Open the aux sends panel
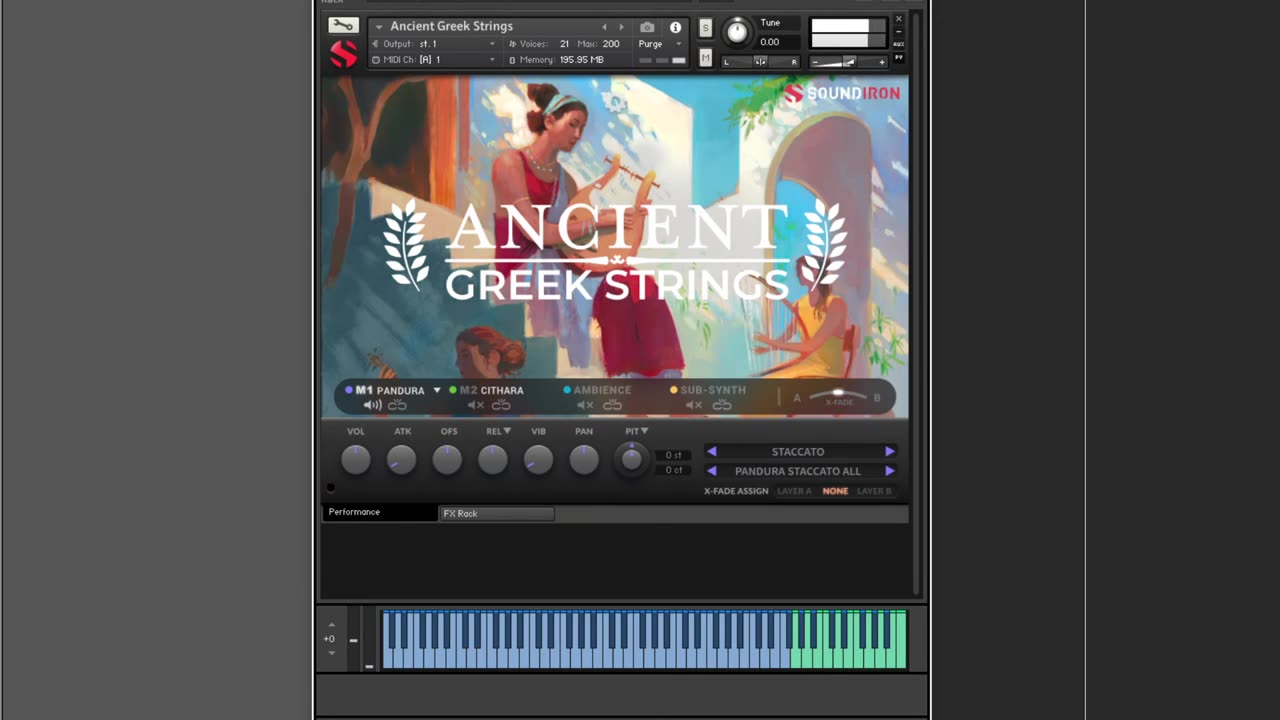 point(898,44)
